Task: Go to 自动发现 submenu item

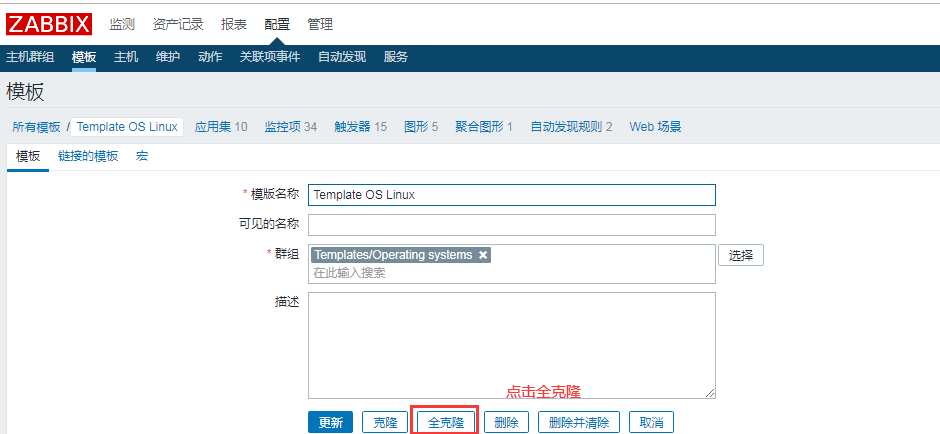Action: pos(342,57)
